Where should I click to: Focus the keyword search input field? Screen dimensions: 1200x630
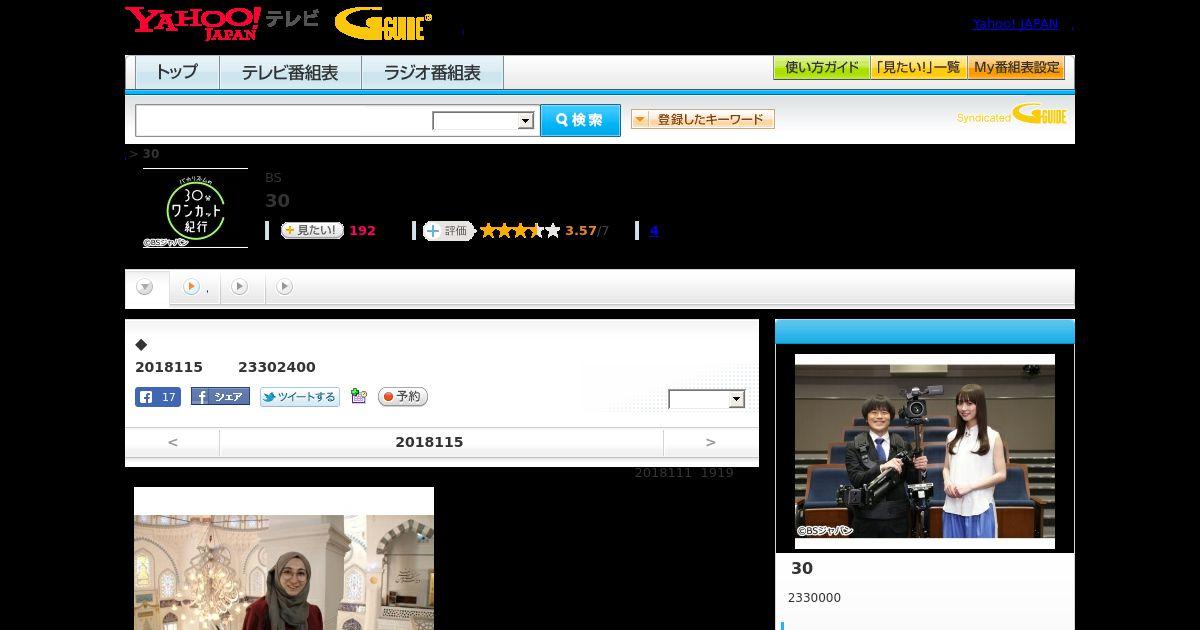point(284,120)
